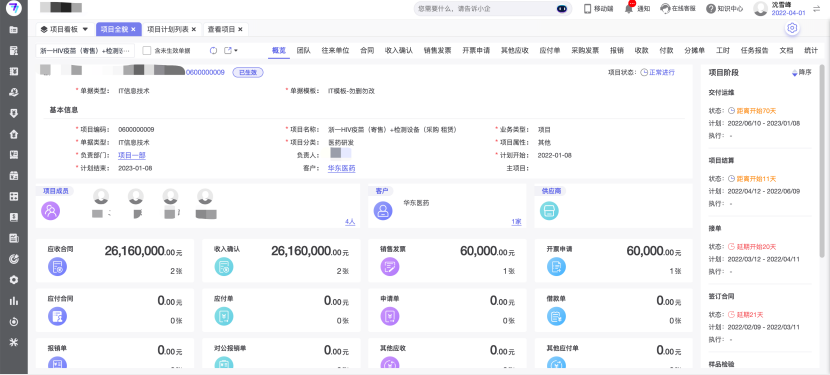Screen dimensions: 830x375
Task: Click the date 2022-04-01 under username
Action: tap(788, 13)
